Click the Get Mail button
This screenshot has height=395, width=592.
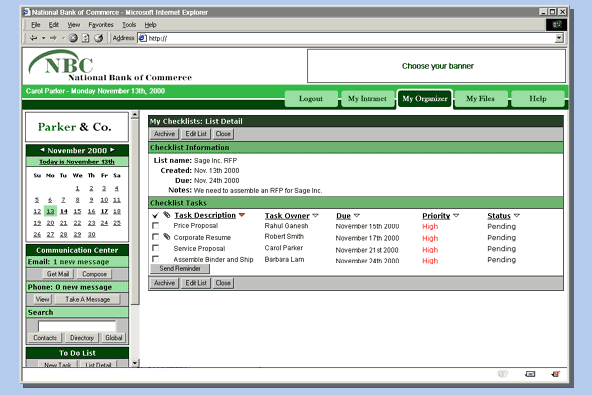(x=58, y=274)
